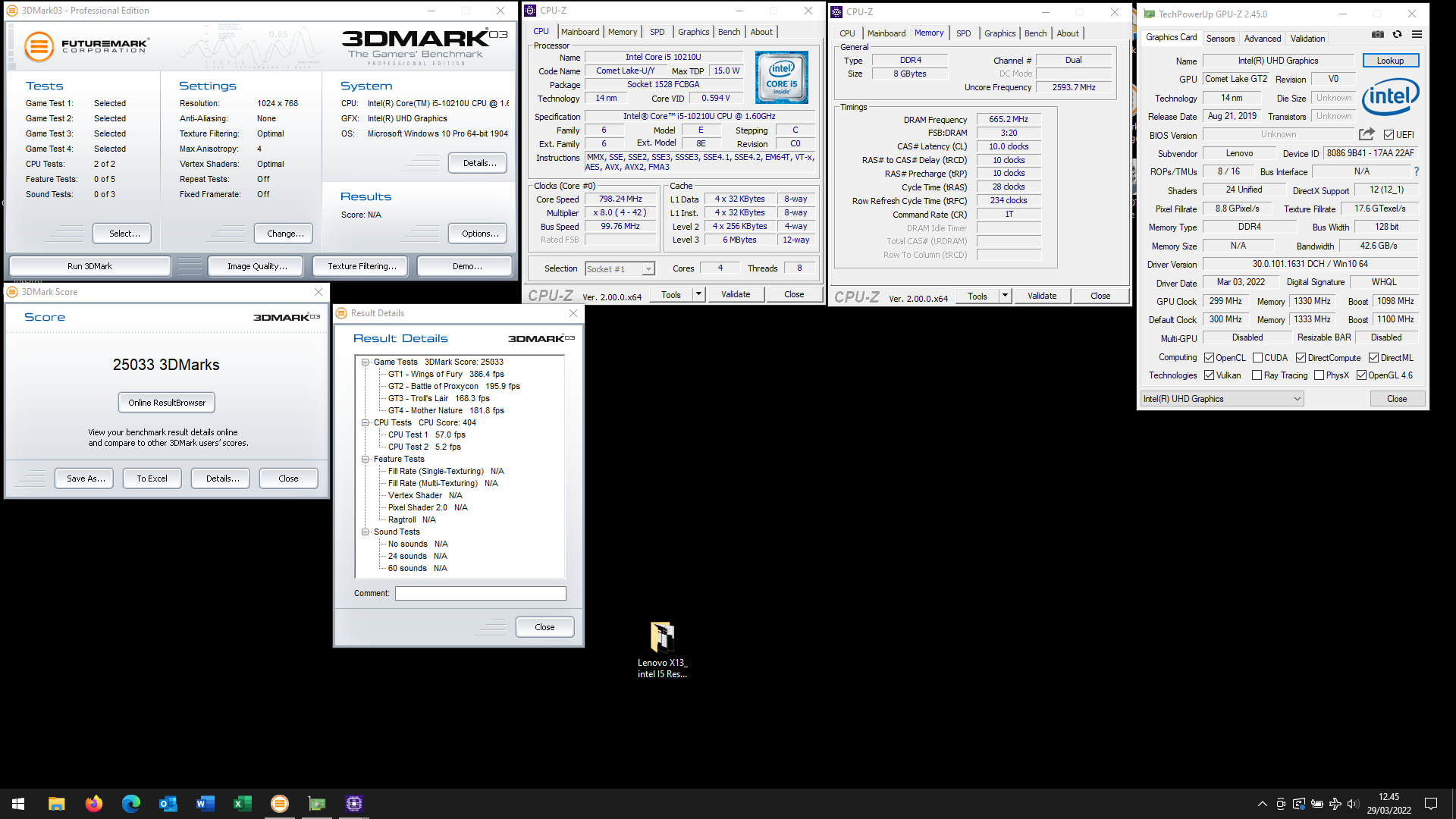Toggle the DirectML checkbox
The width and height of the screenshot is (1456, 819).
tap(1373, 358)
